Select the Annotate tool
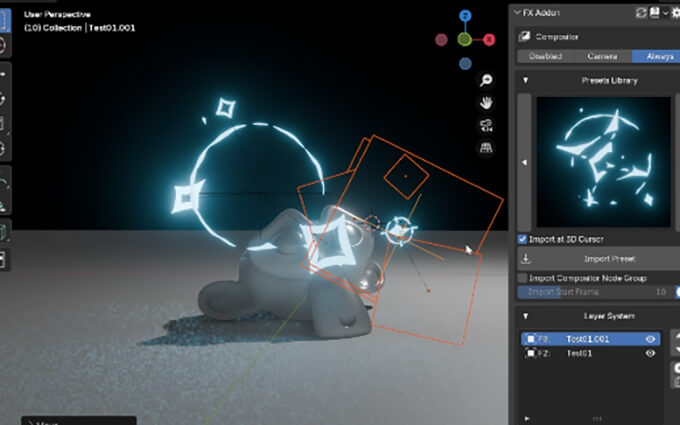Screen dimensions: 680x425 coord(3,182)
